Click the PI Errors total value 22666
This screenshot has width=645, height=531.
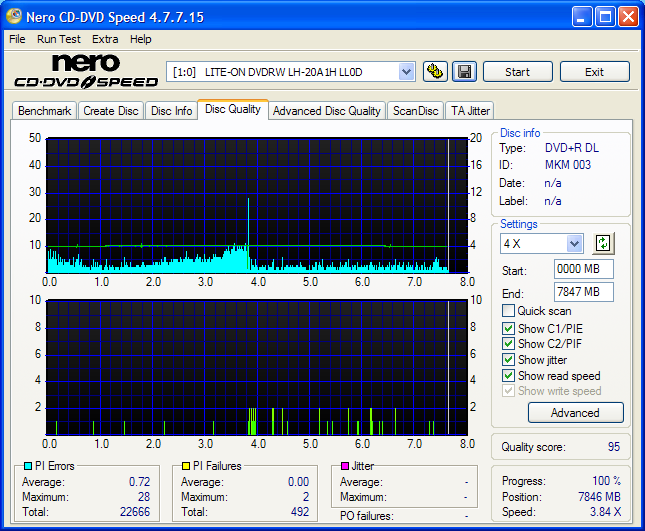click(135, 512)
